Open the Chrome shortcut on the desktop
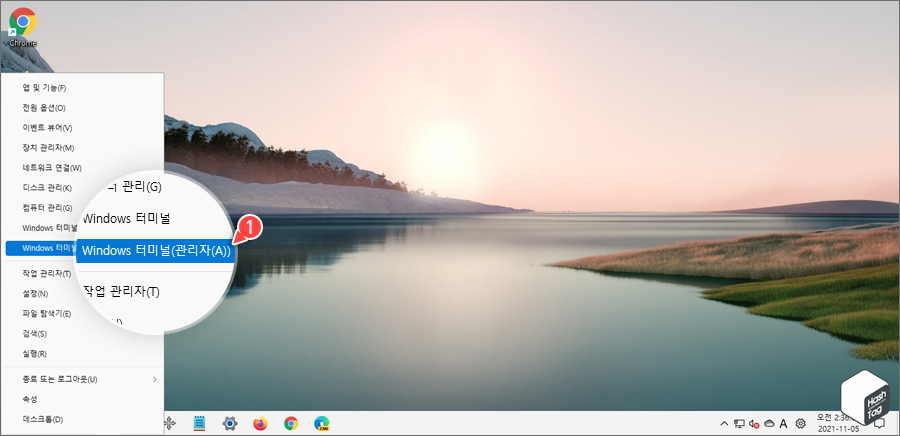This screenshot has height=436, width=900. coord(23,27)
